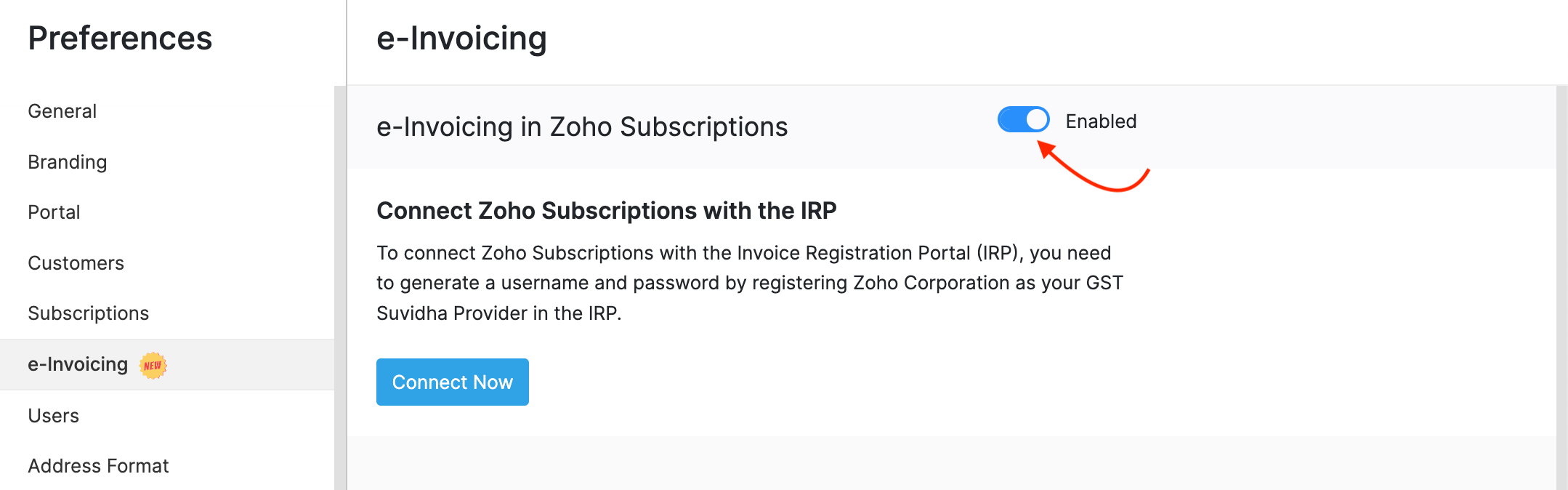Image resolution: width=1568 pixels, height=490 pixels.
Task: Open General preferences in sidebar
Action: coord(62,111)
